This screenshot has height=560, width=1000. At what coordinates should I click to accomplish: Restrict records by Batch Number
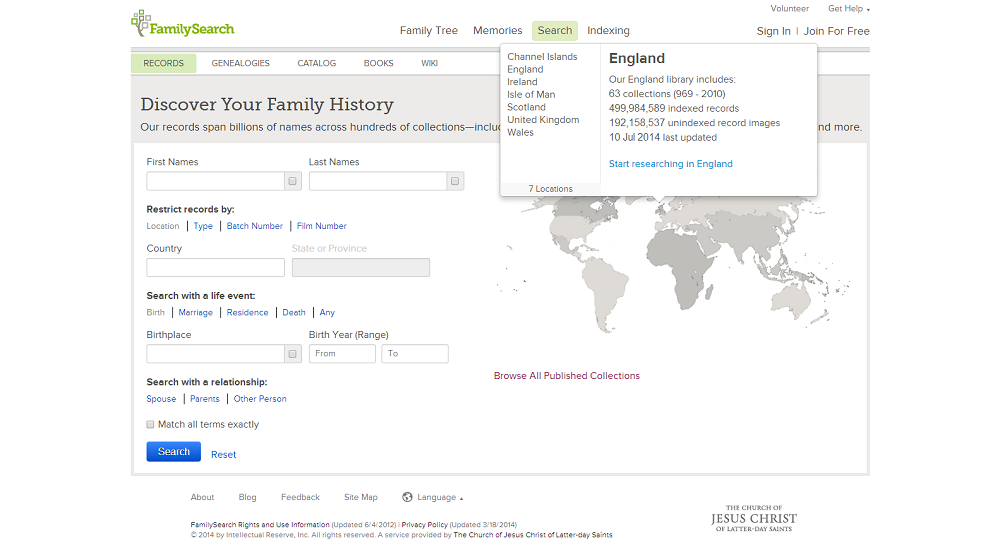(254, 226)
